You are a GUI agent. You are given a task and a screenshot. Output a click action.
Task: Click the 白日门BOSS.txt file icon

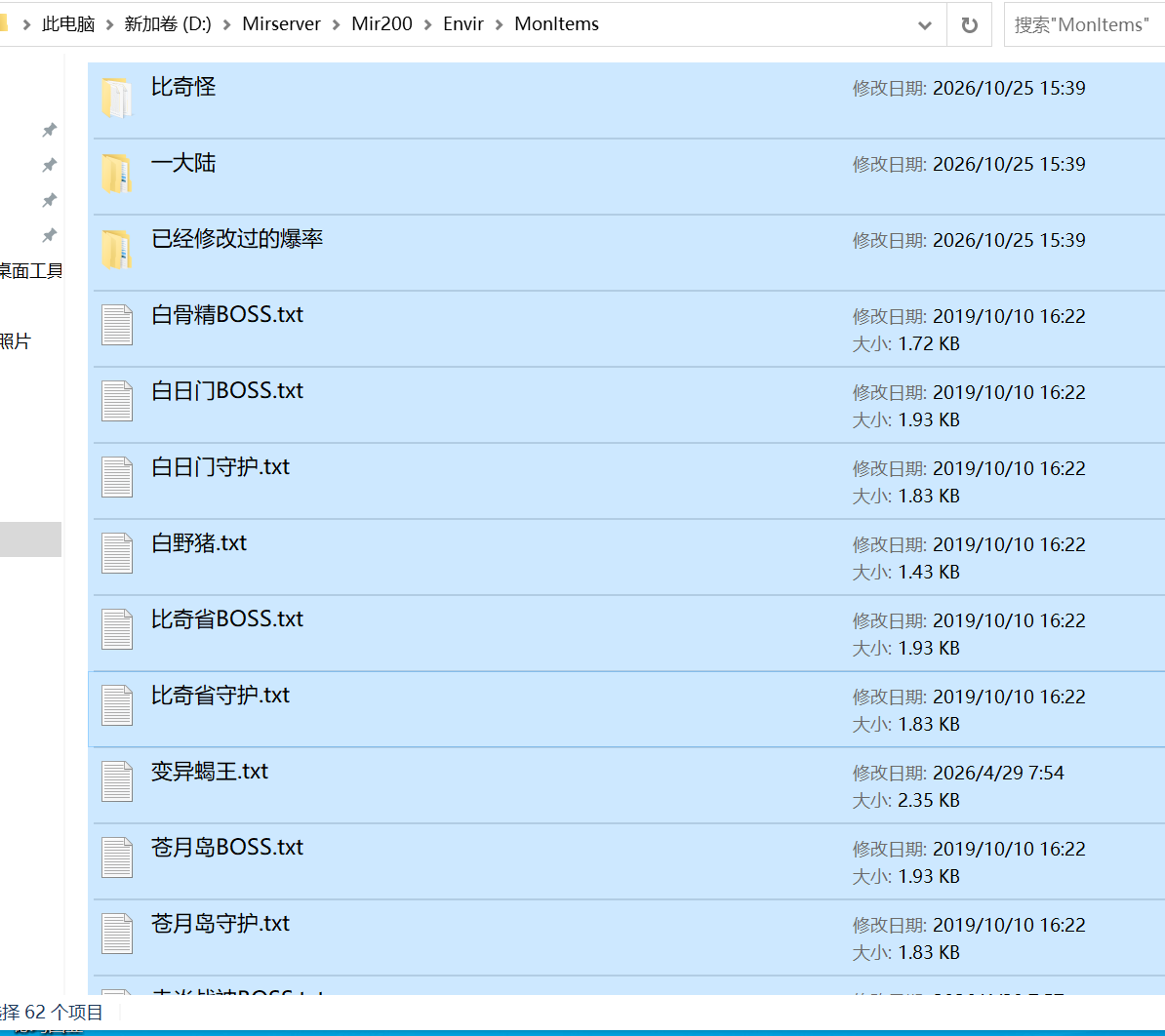click(x=117, y=401)
